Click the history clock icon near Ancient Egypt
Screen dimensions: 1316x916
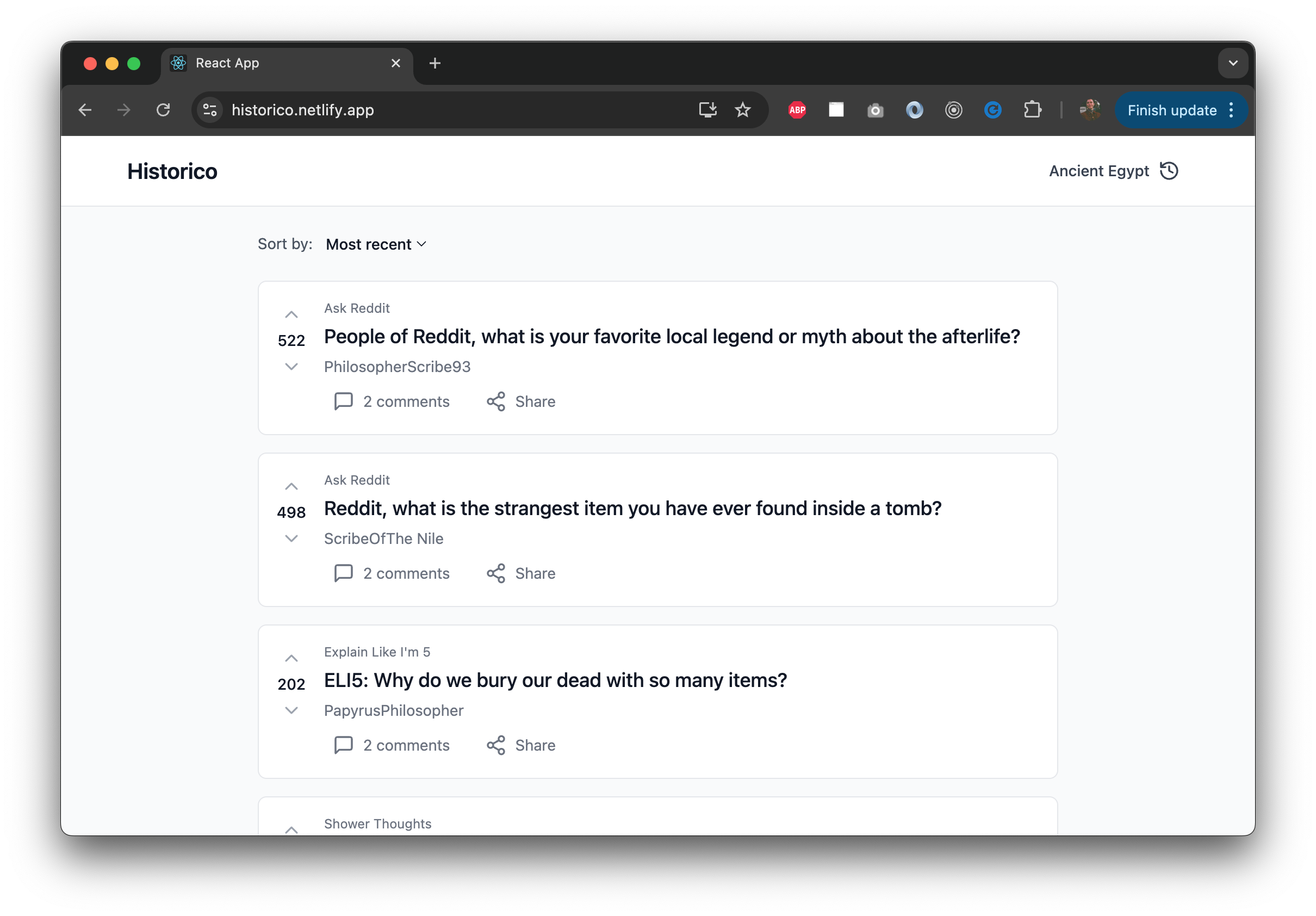tap(1169, 171)
